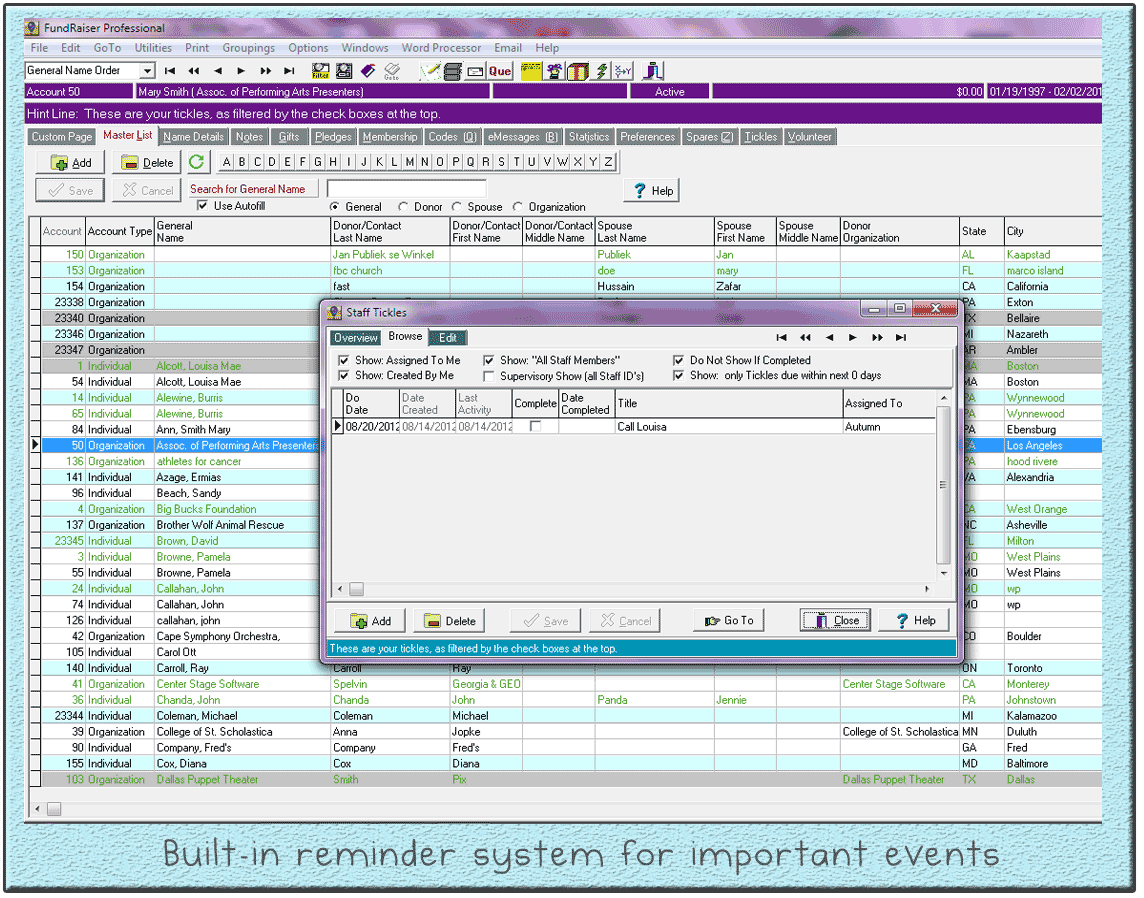The height and width of the screenshot is (898, 1144).
Task: Select the Donor search radio button
Action: coord(403,207)
